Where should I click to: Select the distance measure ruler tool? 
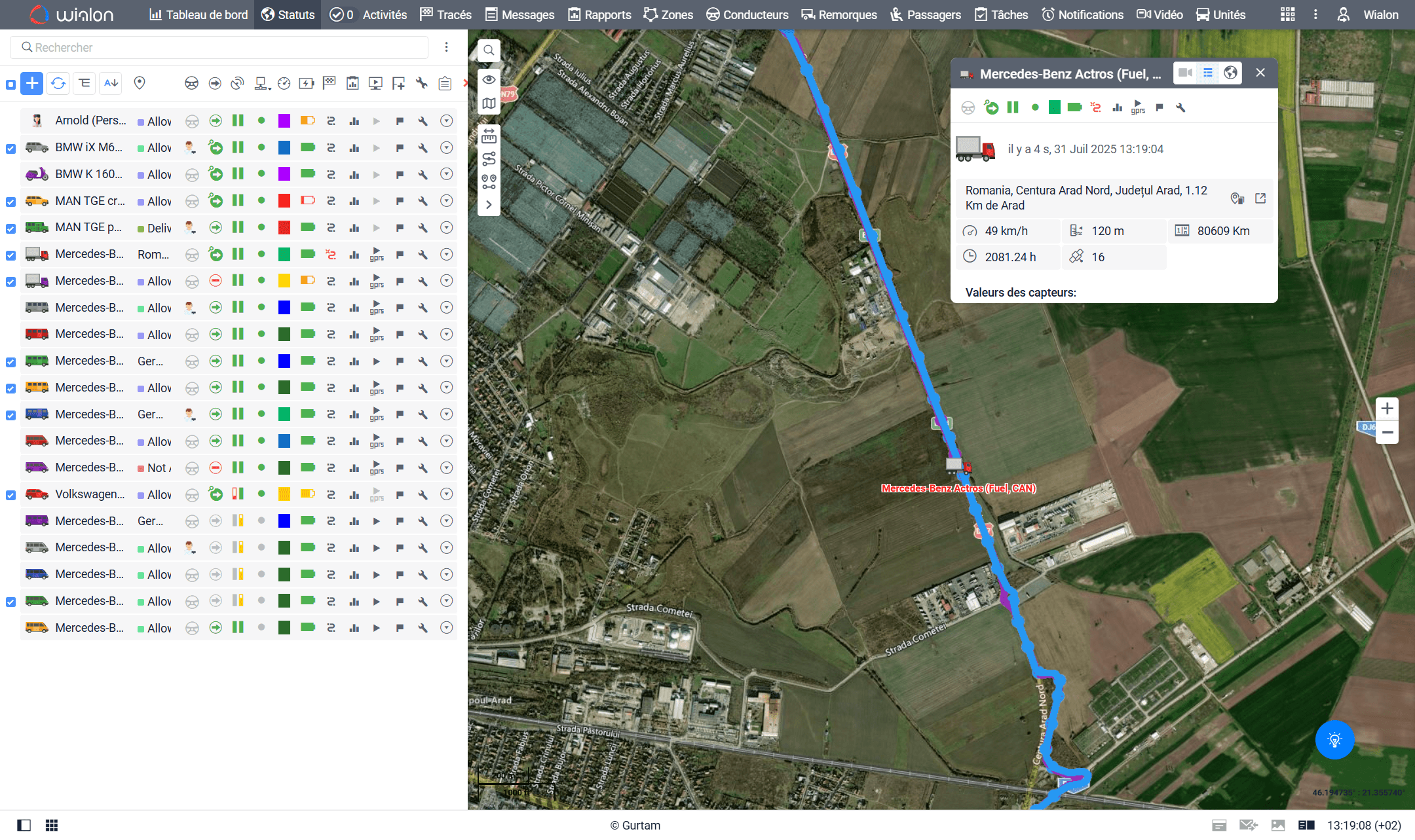click(x=489, y=136)
